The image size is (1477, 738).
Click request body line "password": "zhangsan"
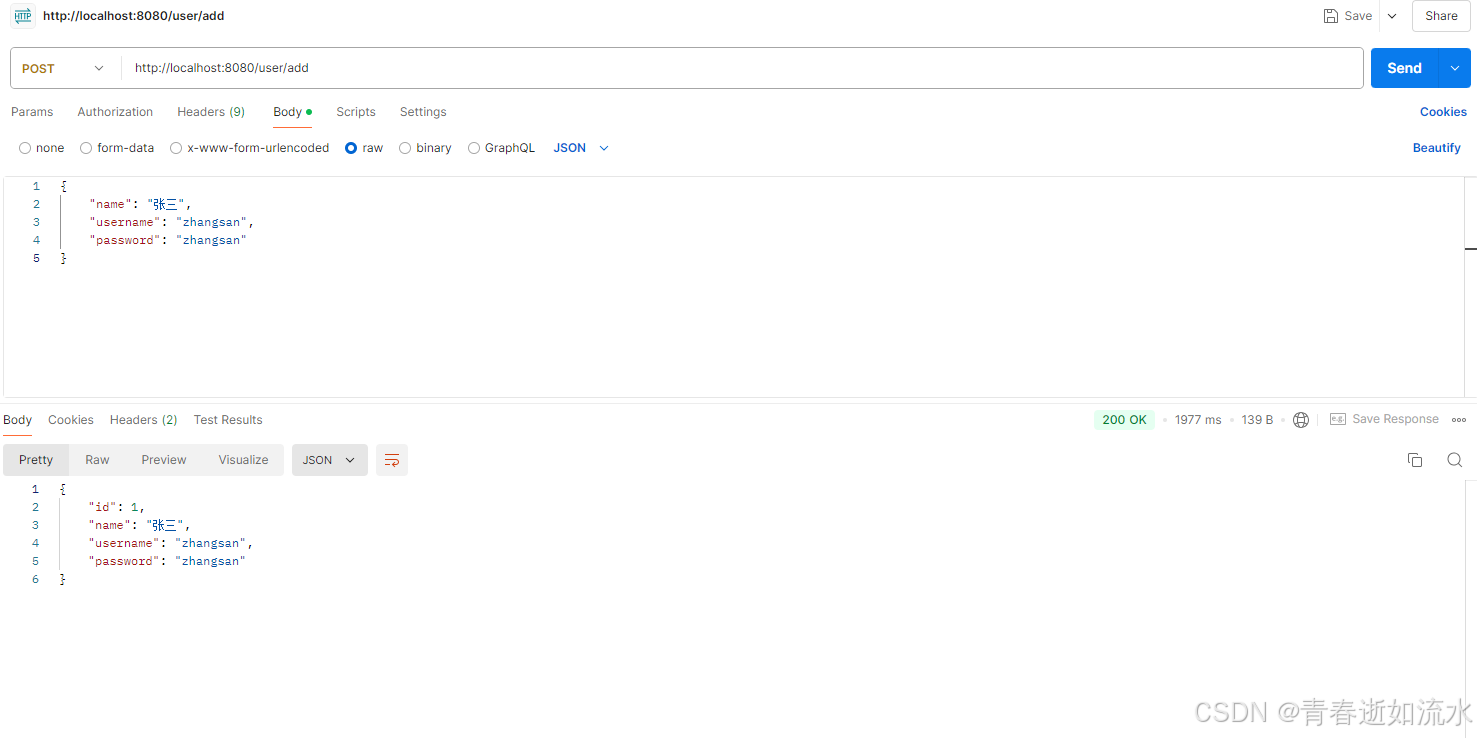[x=168, y=240]
